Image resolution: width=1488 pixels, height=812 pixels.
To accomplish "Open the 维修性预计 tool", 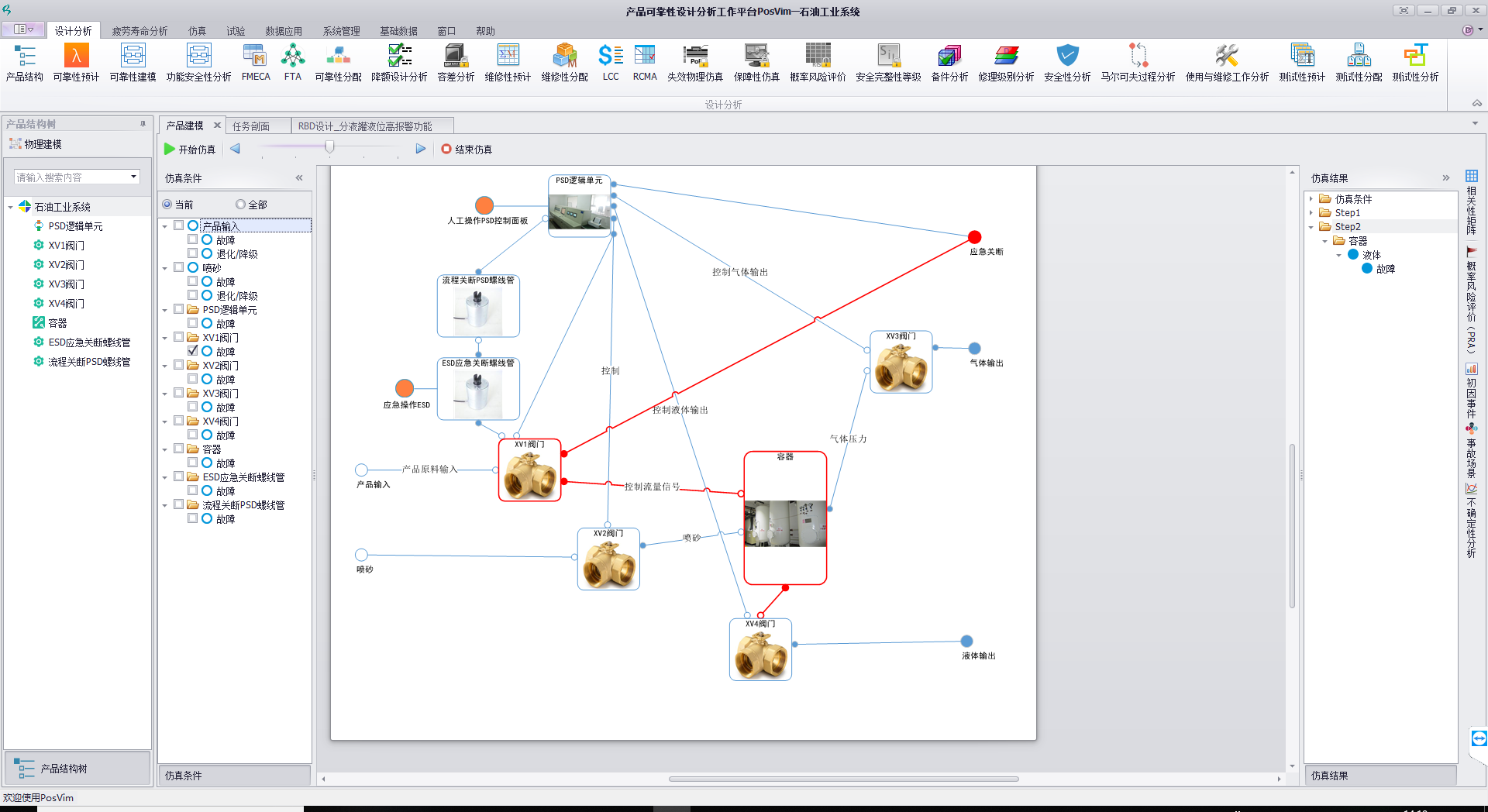I will coord(508,63).
